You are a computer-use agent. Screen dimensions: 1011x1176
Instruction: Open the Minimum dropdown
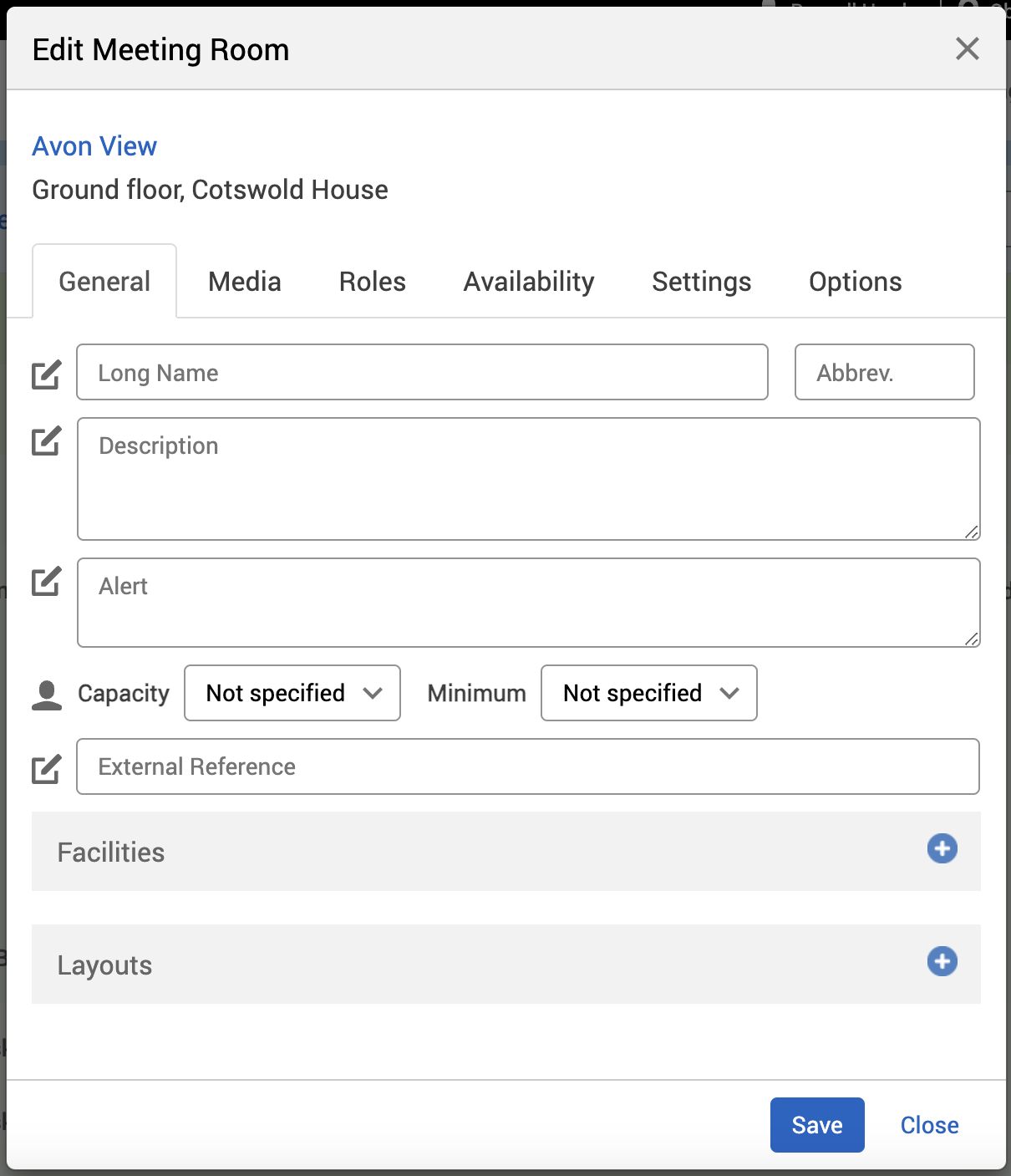(x=649, y=693)
